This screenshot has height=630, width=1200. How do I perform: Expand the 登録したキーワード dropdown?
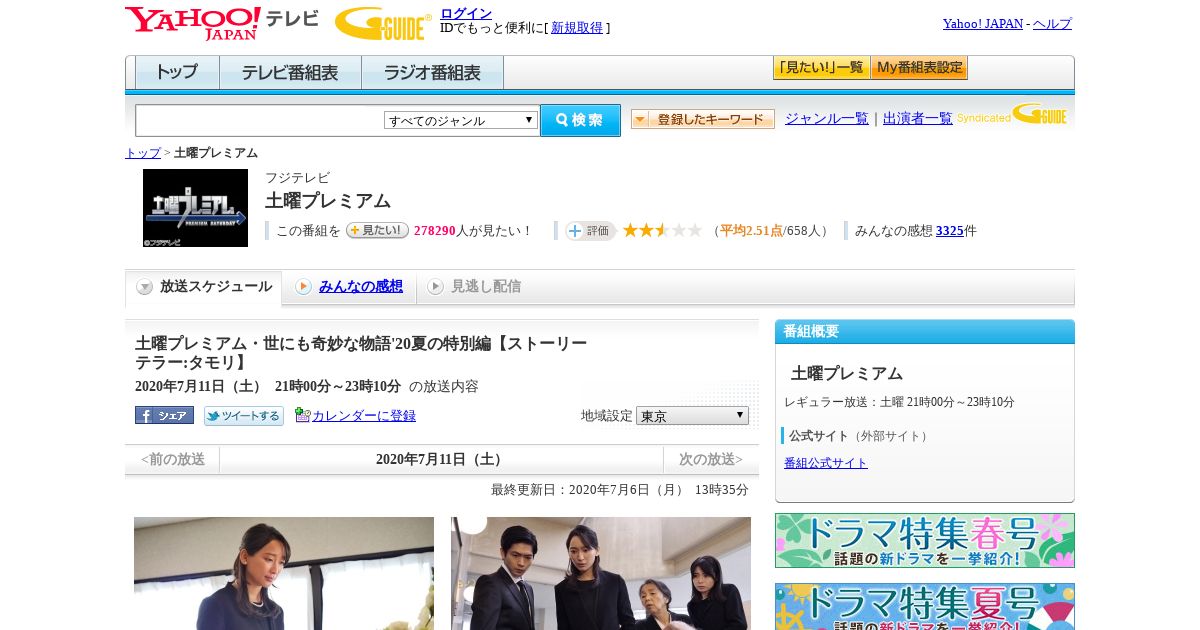pyautogui.click(x=703, y=119)
